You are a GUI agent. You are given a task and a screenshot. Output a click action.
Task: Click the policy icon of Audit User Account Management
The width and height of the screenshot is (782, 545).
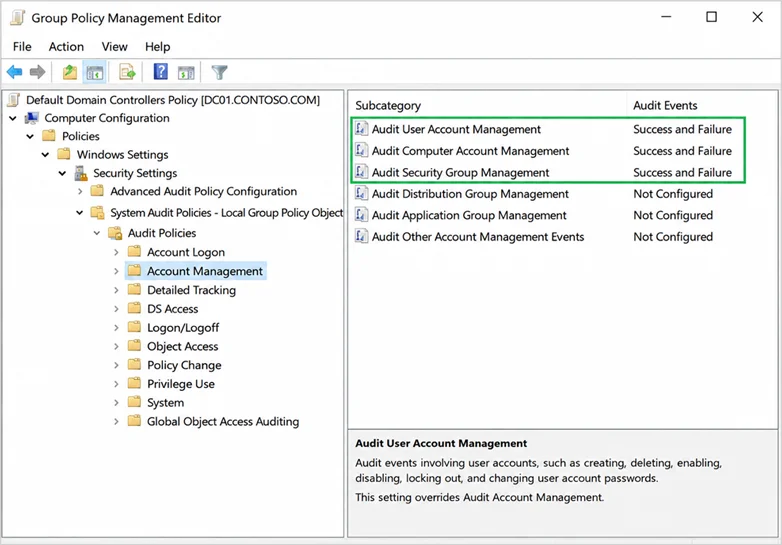[362, 129]
